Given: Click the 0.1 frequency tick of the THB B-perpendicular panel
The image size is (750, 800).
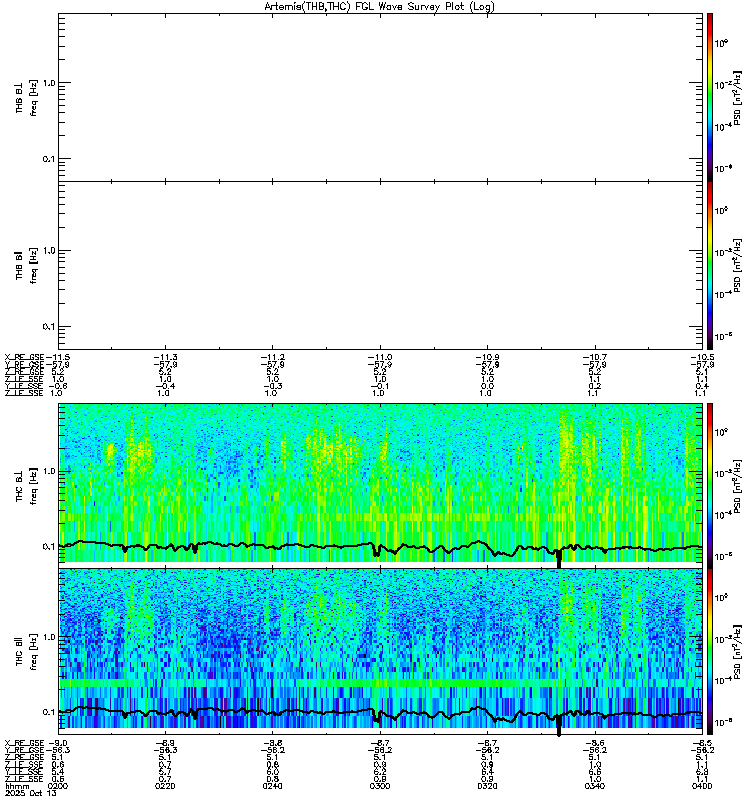Looking at the screenshot, I should click(x=49, y=159).
